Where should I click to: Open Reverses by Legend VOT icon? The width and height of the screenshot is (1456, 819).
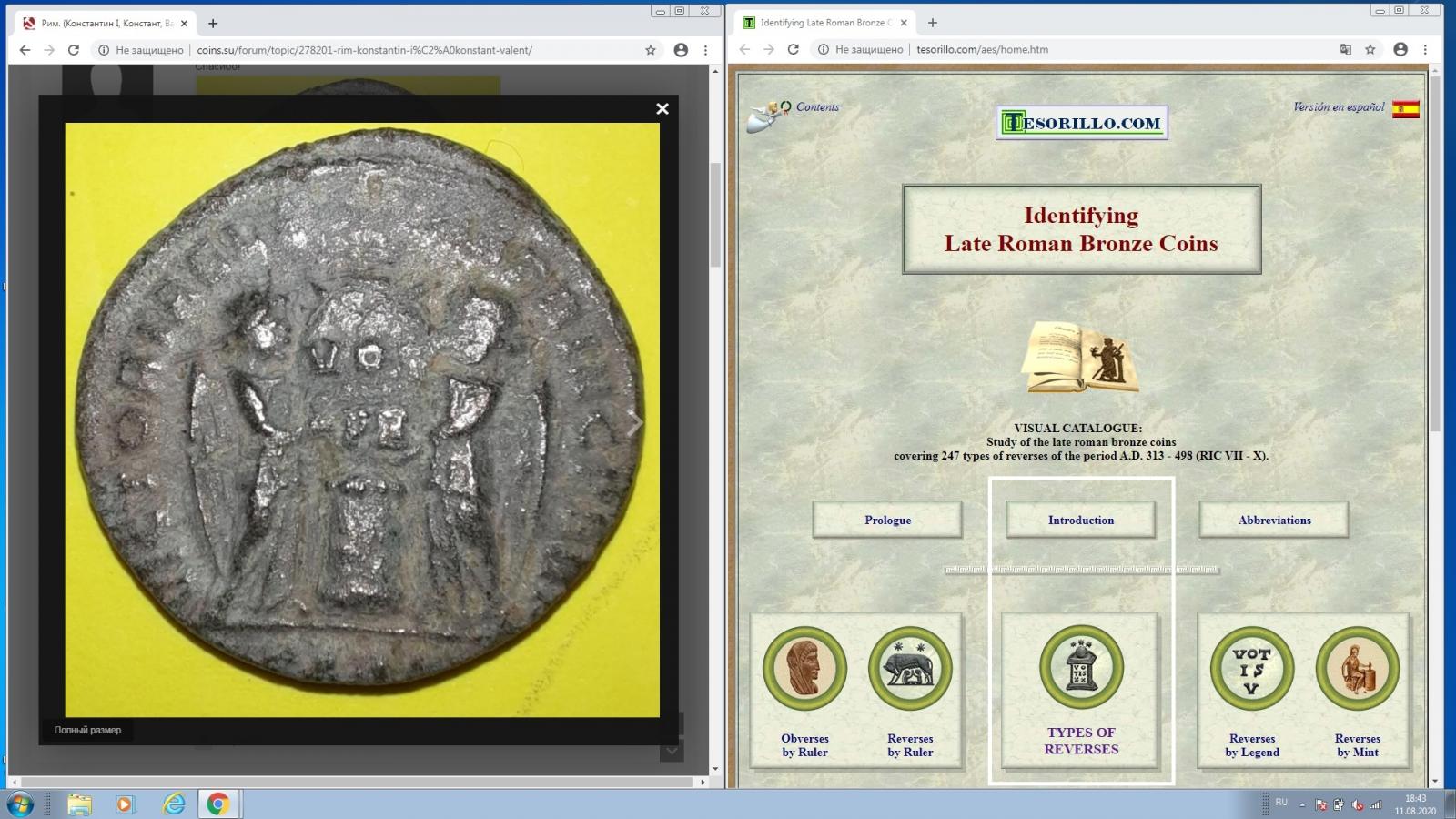click(x=1251, y=670)
